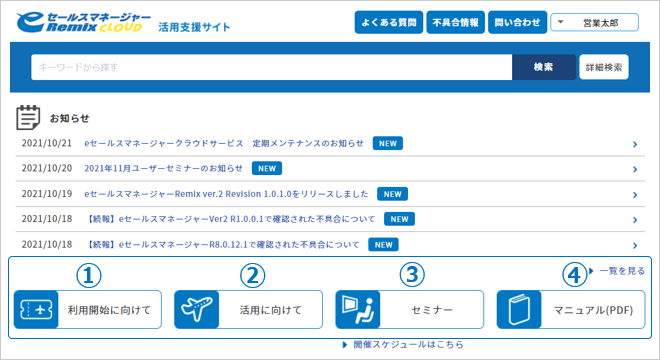Expand the 2021/10/18 R8.0.12.1 notice chevron

tap(635, 245)
